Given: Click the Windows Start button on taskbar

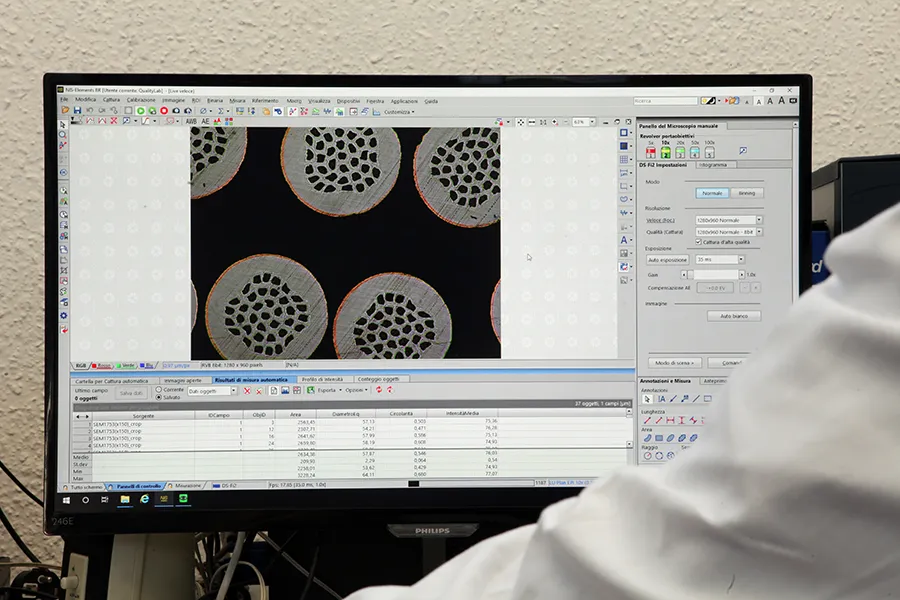Looking at the screenshot, I should [x=66, y=497].
